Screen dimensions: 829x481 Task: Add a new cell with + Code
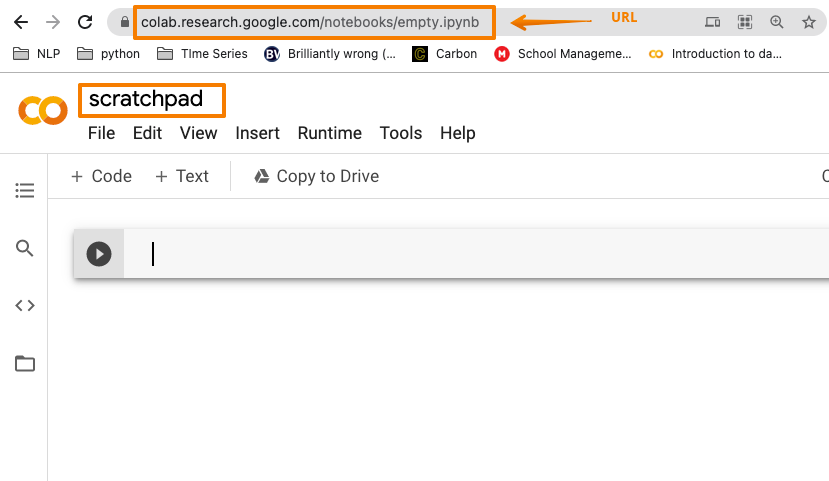[102, 176]
